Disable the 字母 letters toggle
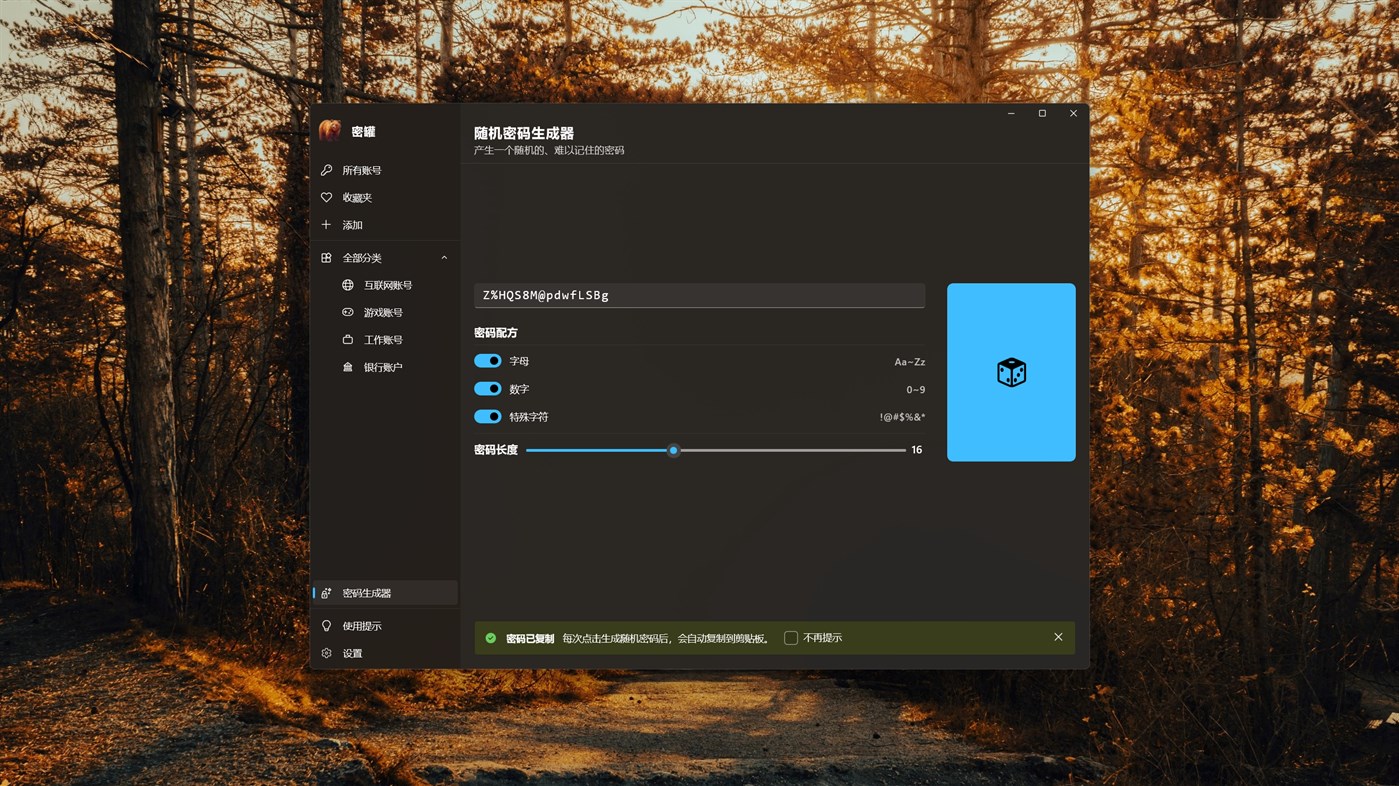Screen dimensions: 1399x786 pyautogui.click(x=487, y=360)
